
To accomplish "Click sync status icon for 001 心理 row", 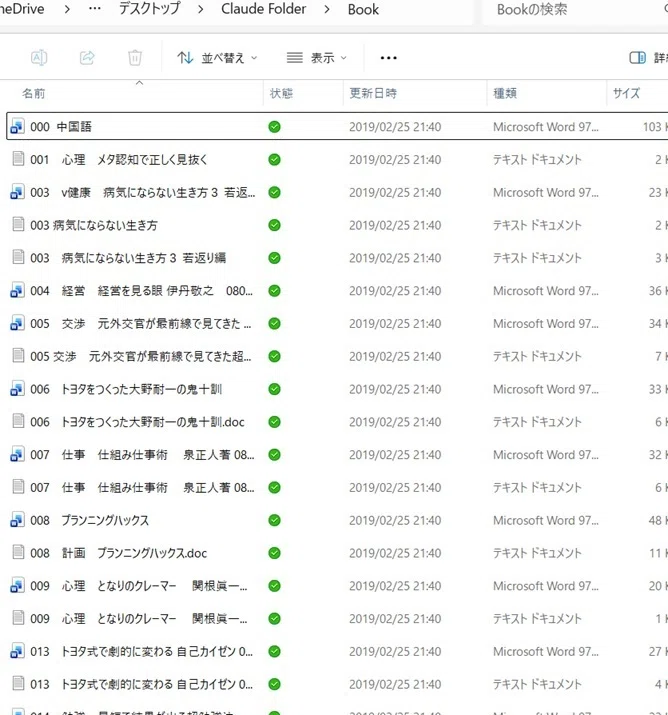I will 274,160.
